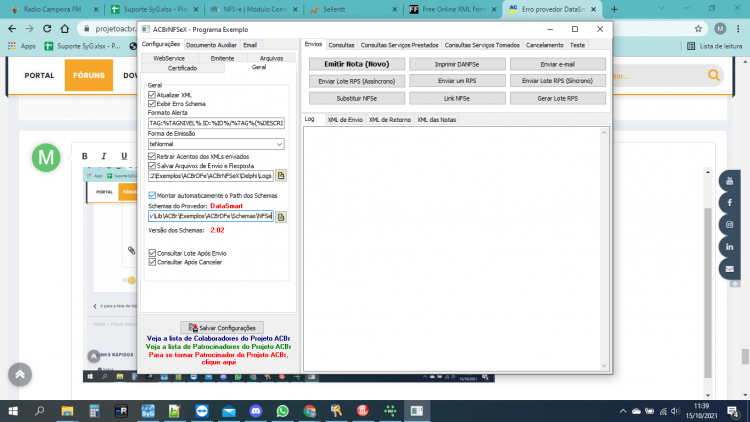Switch to Documento Auxiliar tab
The image size is (750, 422).
point(211,45)
